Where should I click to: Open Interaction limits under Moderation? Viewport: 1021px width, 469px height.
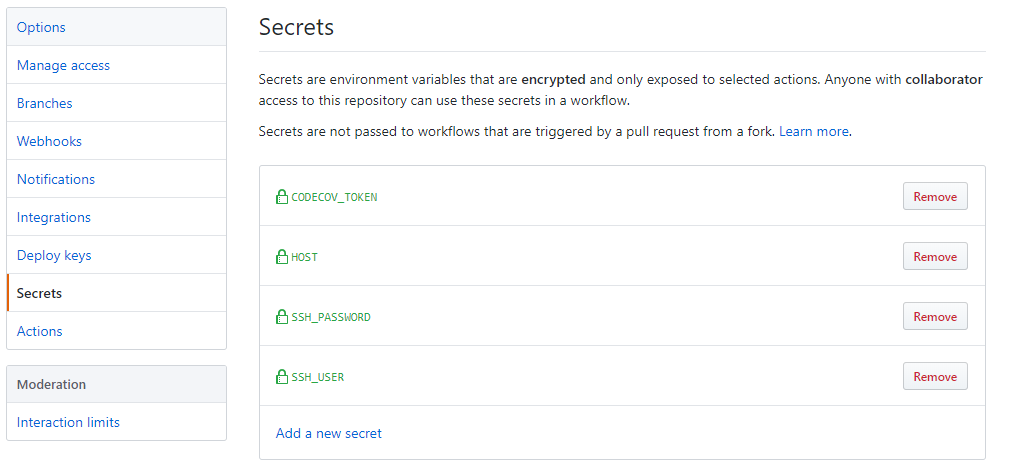(x=68, y=422)
